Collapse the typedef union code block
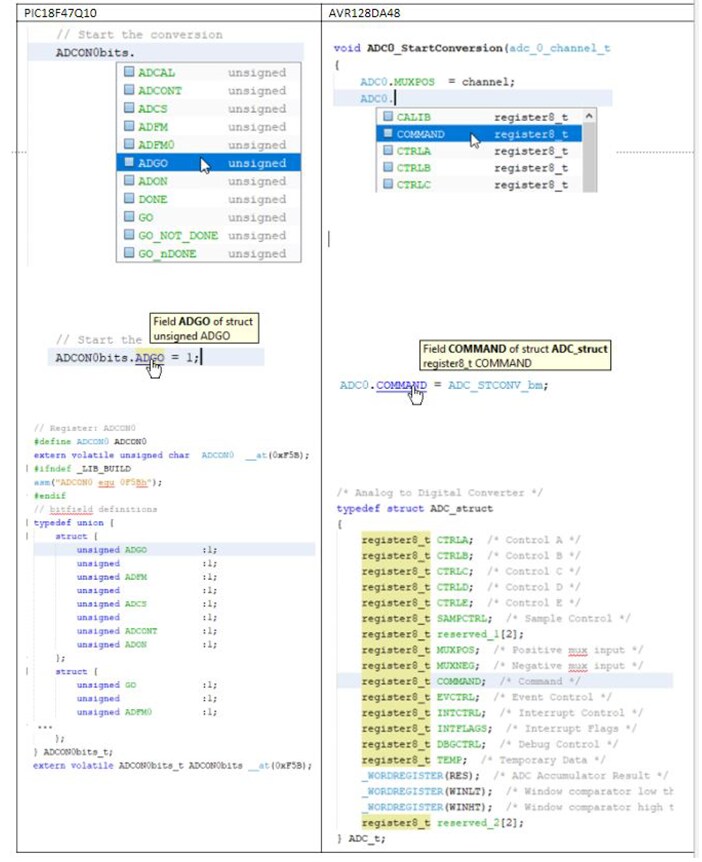702x862 pixels. 27,522
